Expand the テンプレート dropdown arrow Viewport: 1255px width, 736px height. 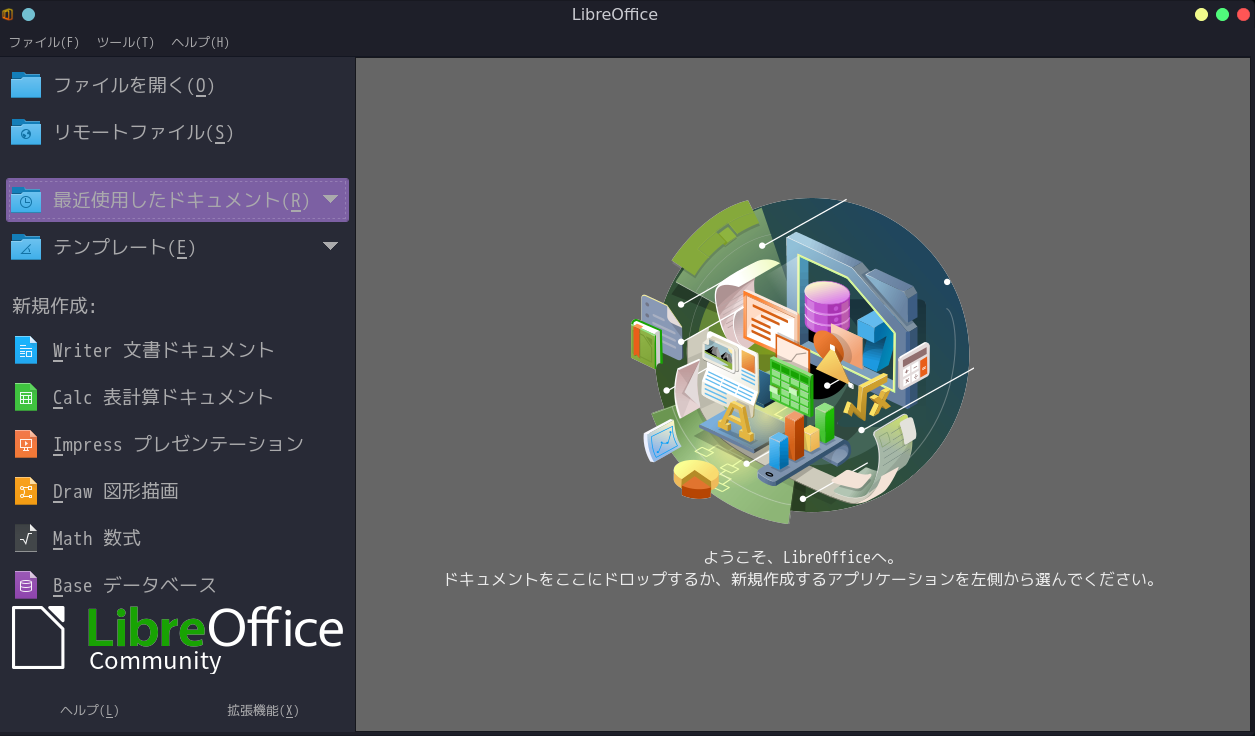point(330,246)
